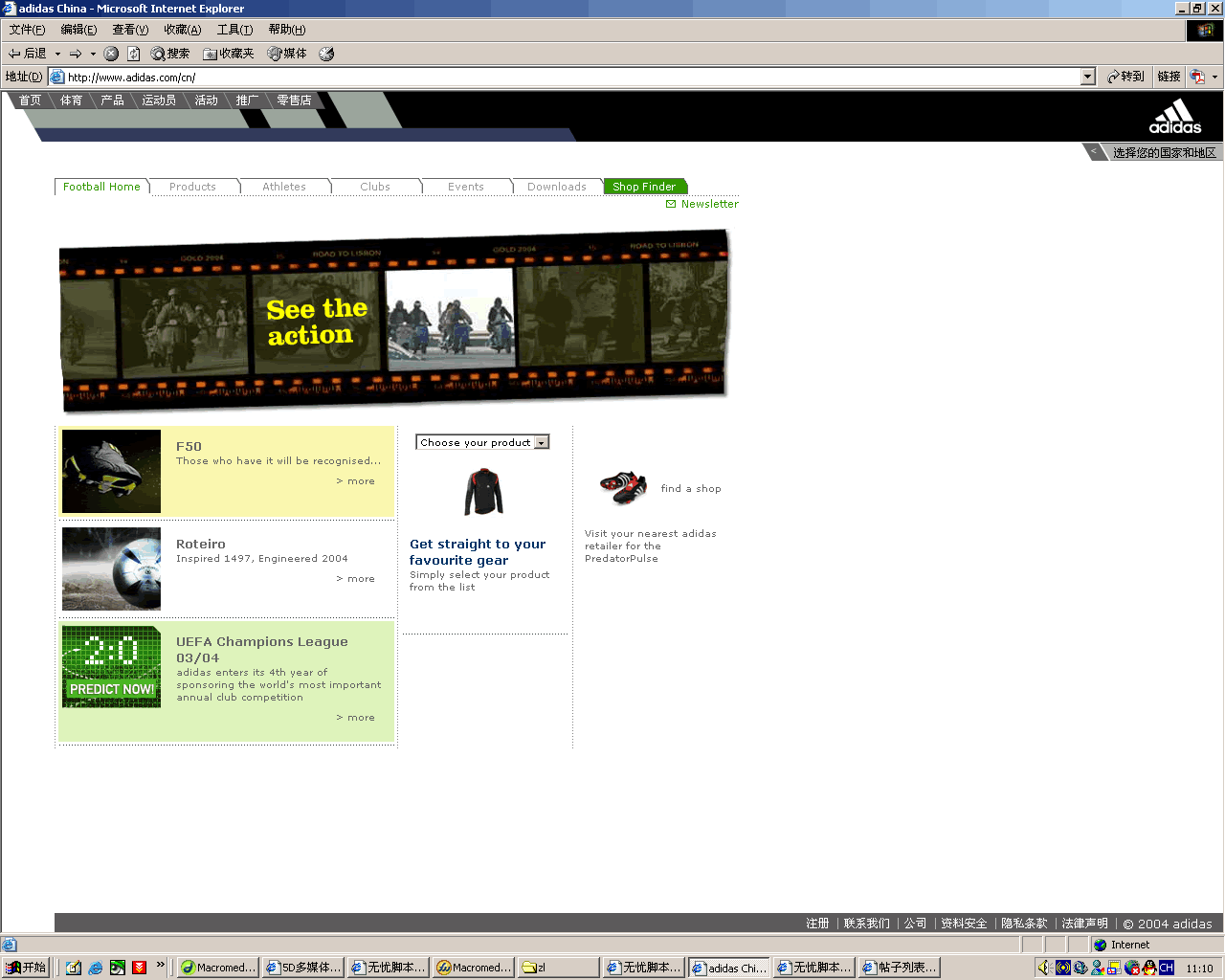Click the Stop loading icon
Viewport: 1225px width, 980px height.
click(111, 54)
